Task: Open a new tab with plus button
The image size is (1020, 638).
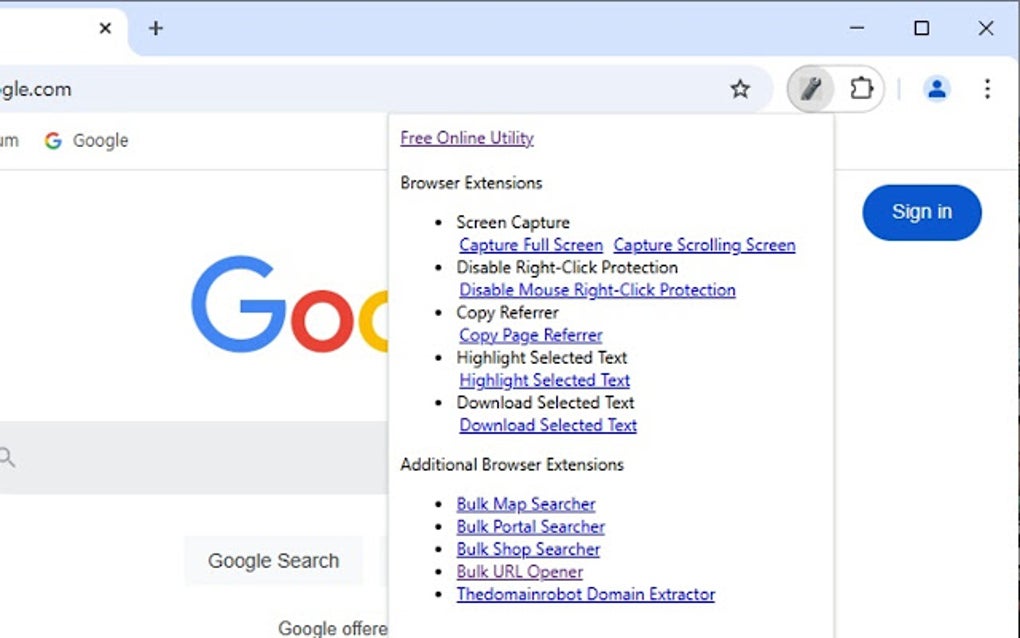Action: coord(155,28)
